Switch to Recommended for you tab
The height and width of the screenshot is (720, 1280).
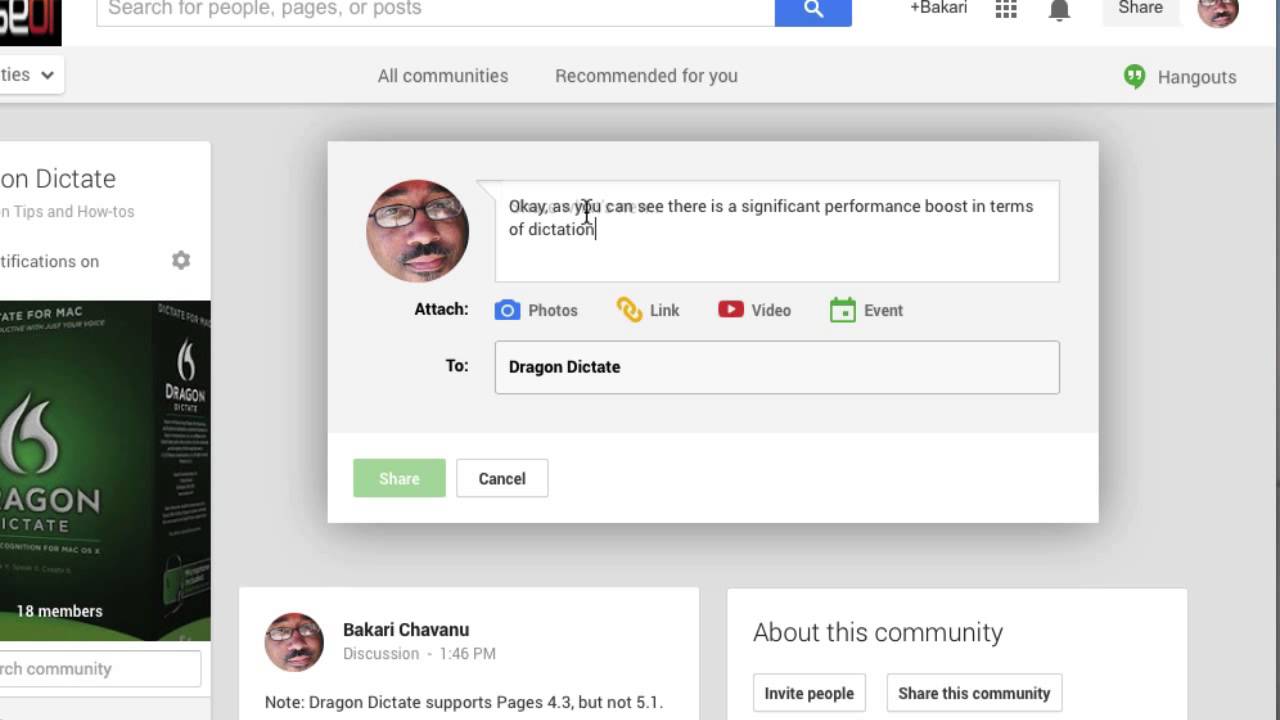pos(646,76)
